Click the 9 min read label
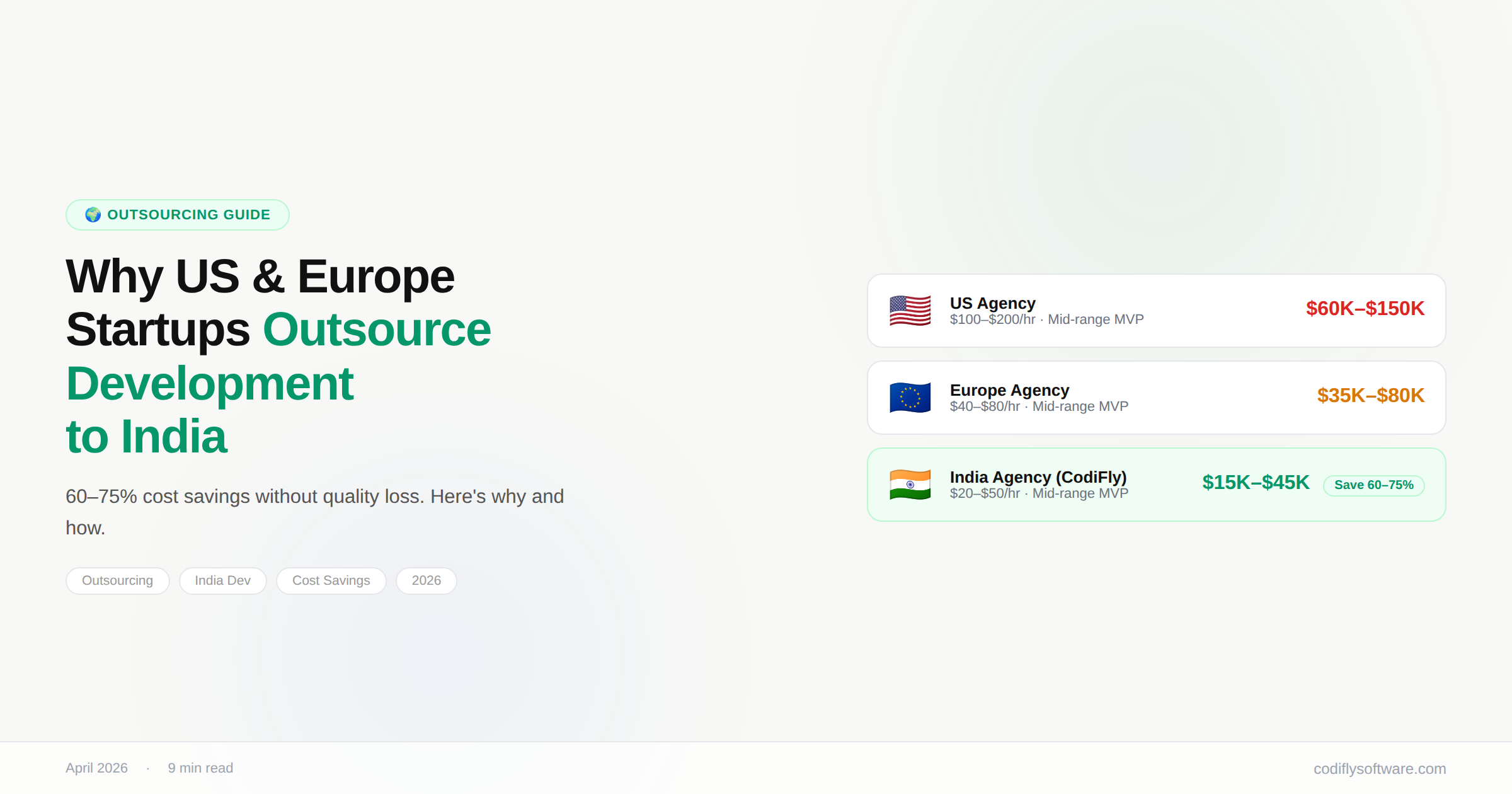 200,768
